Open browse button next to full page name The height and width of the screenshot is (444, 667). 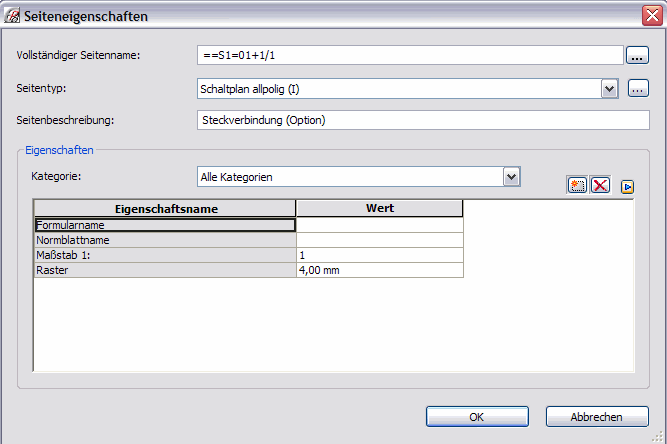pos(637,55)
